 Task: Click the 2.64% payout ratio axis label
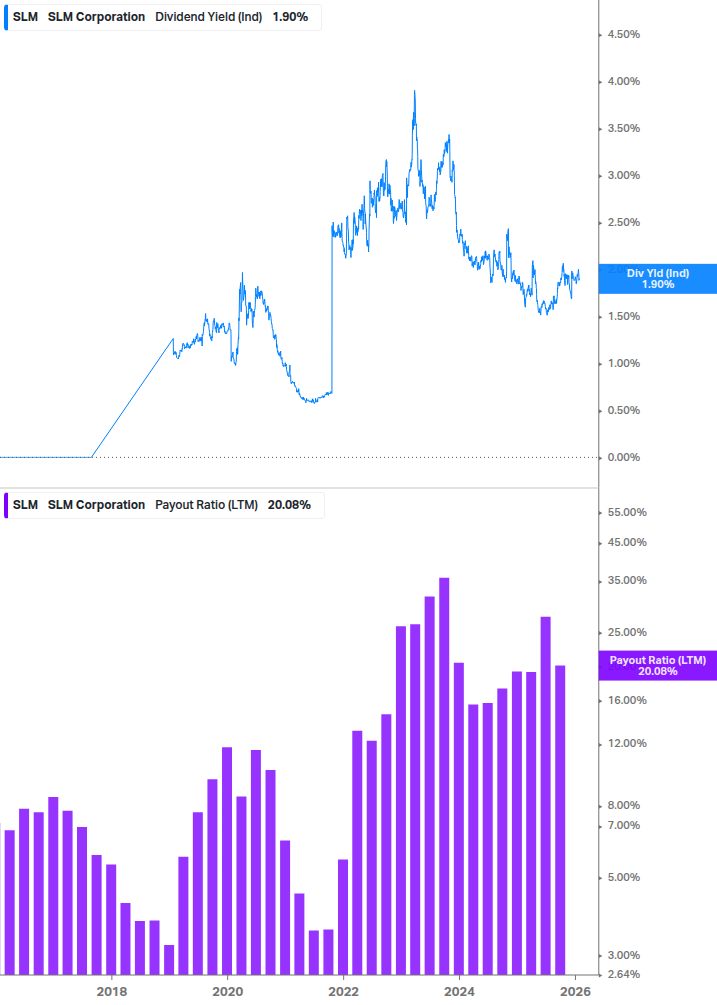click(x=623, y=974)
